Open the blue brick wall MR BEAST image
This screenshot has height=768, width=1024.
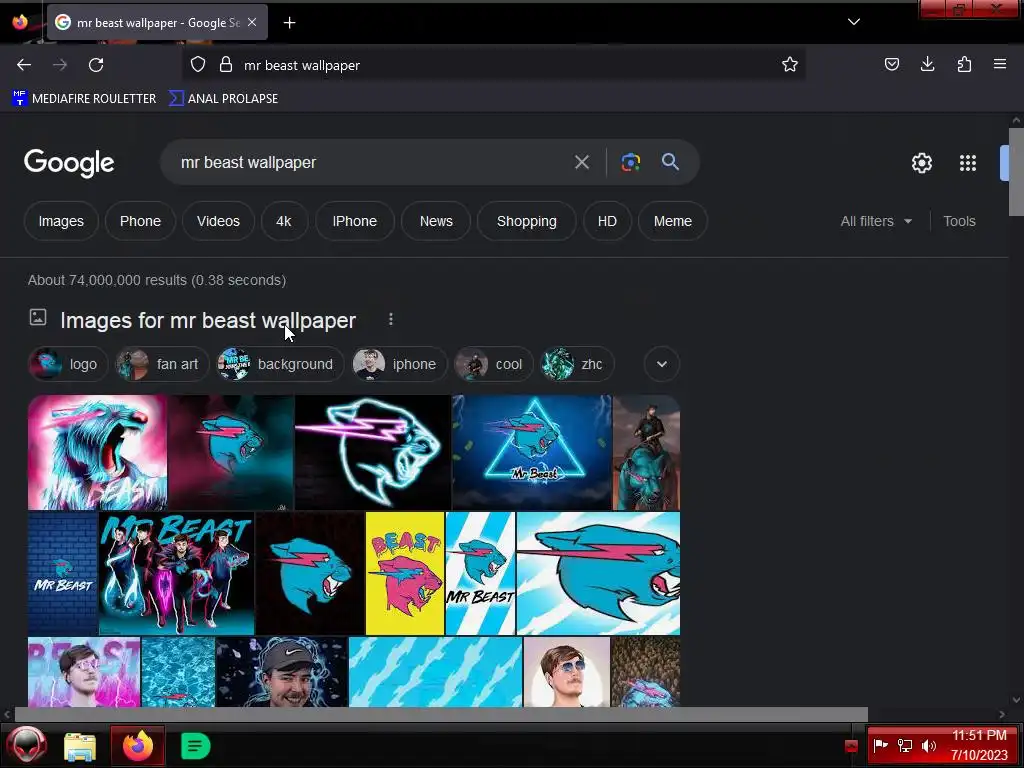pyautogui.click(x=63, y=573)
